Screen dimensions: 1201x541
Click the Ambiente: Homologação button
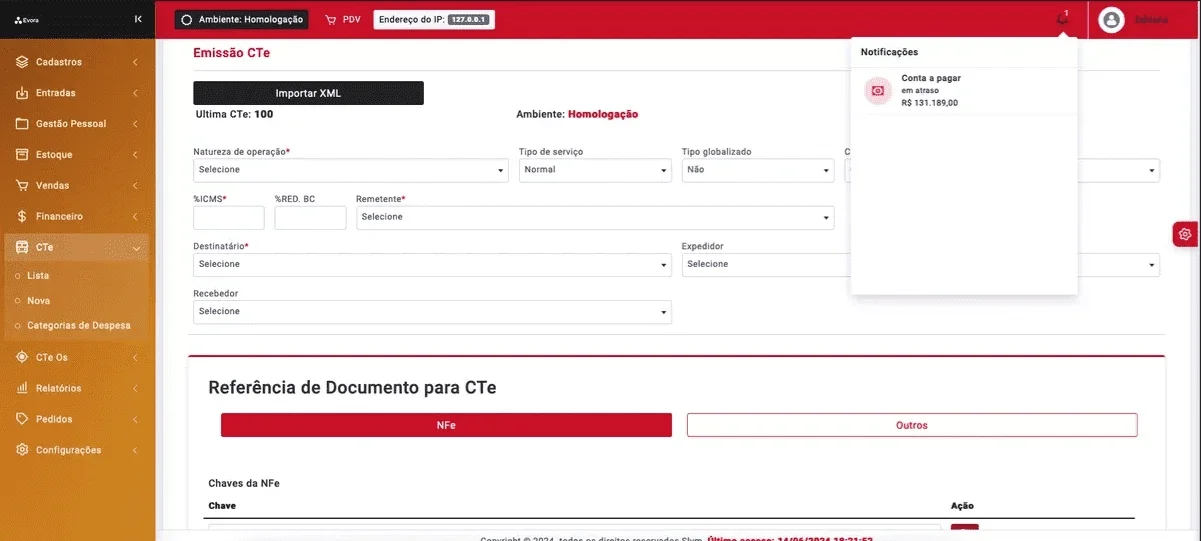(242, 19)
